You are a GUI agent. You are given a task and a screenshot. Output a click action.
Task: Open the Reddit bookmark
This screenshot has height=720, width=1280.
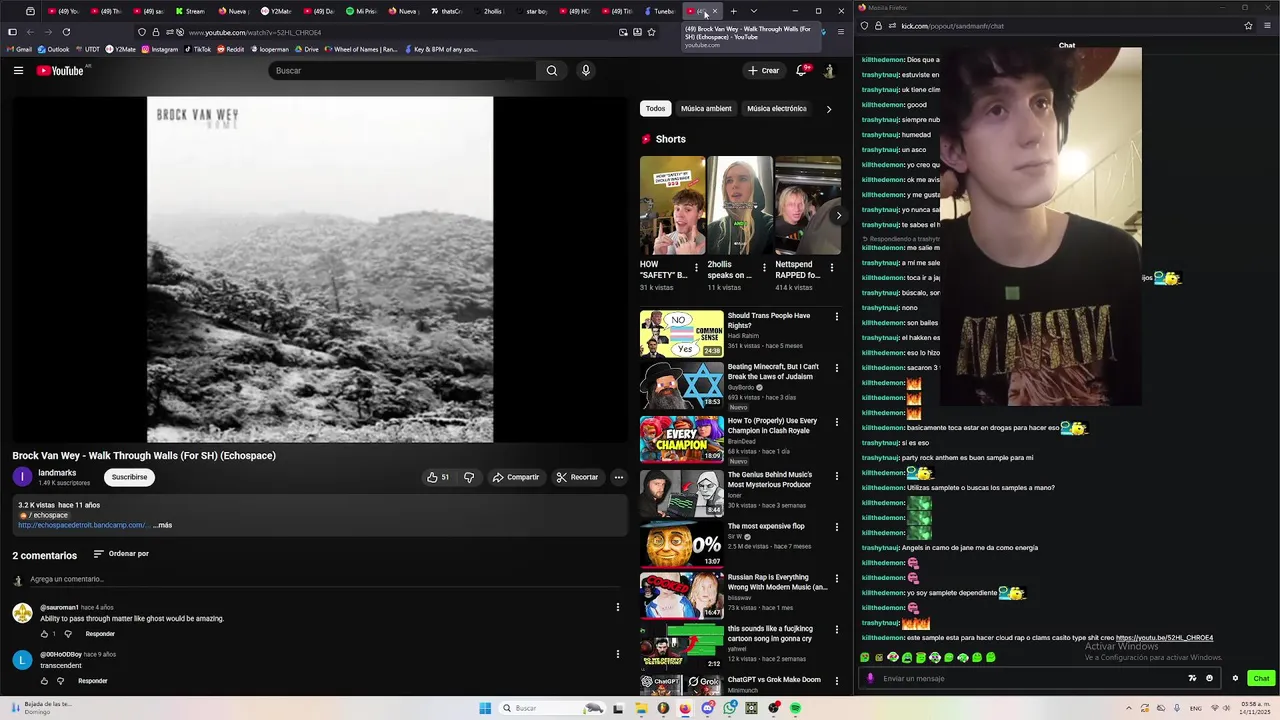point(231,49)
